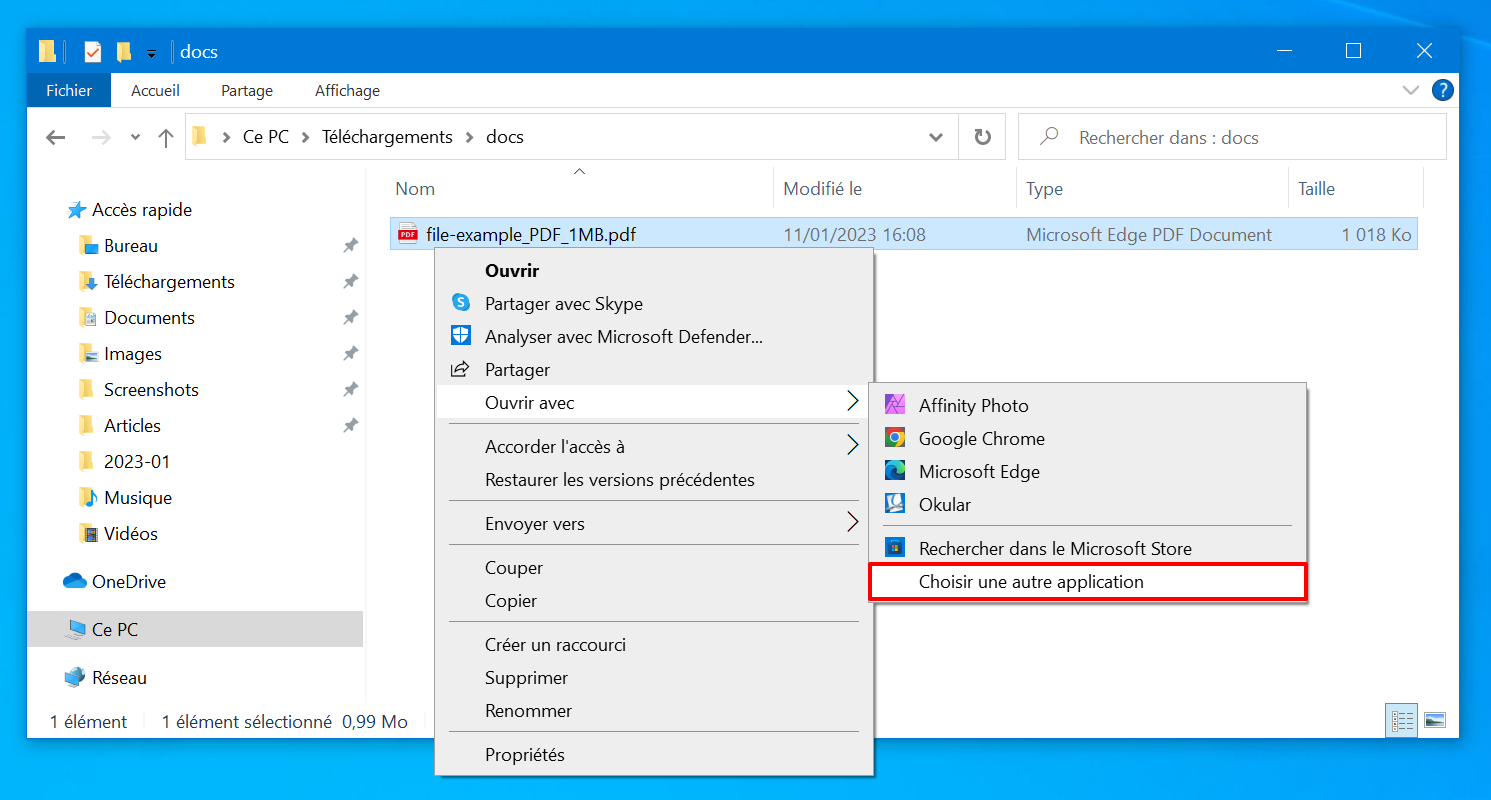Open the Quick Access Toolbar customize arrow
This screenshot has height=800, width=1491.
(x=151, y=53)
